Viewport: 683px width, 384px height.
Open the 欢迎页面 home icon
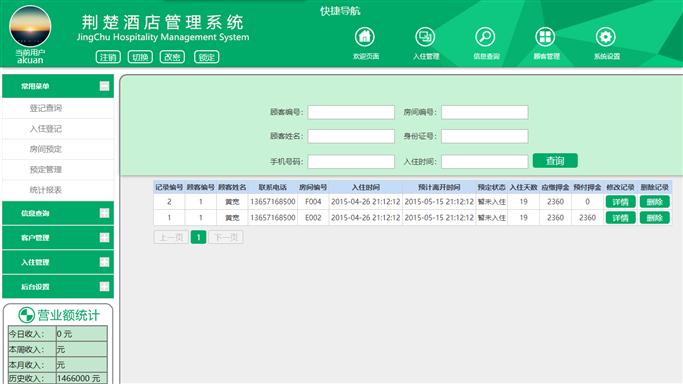click(x=365, y=37)
